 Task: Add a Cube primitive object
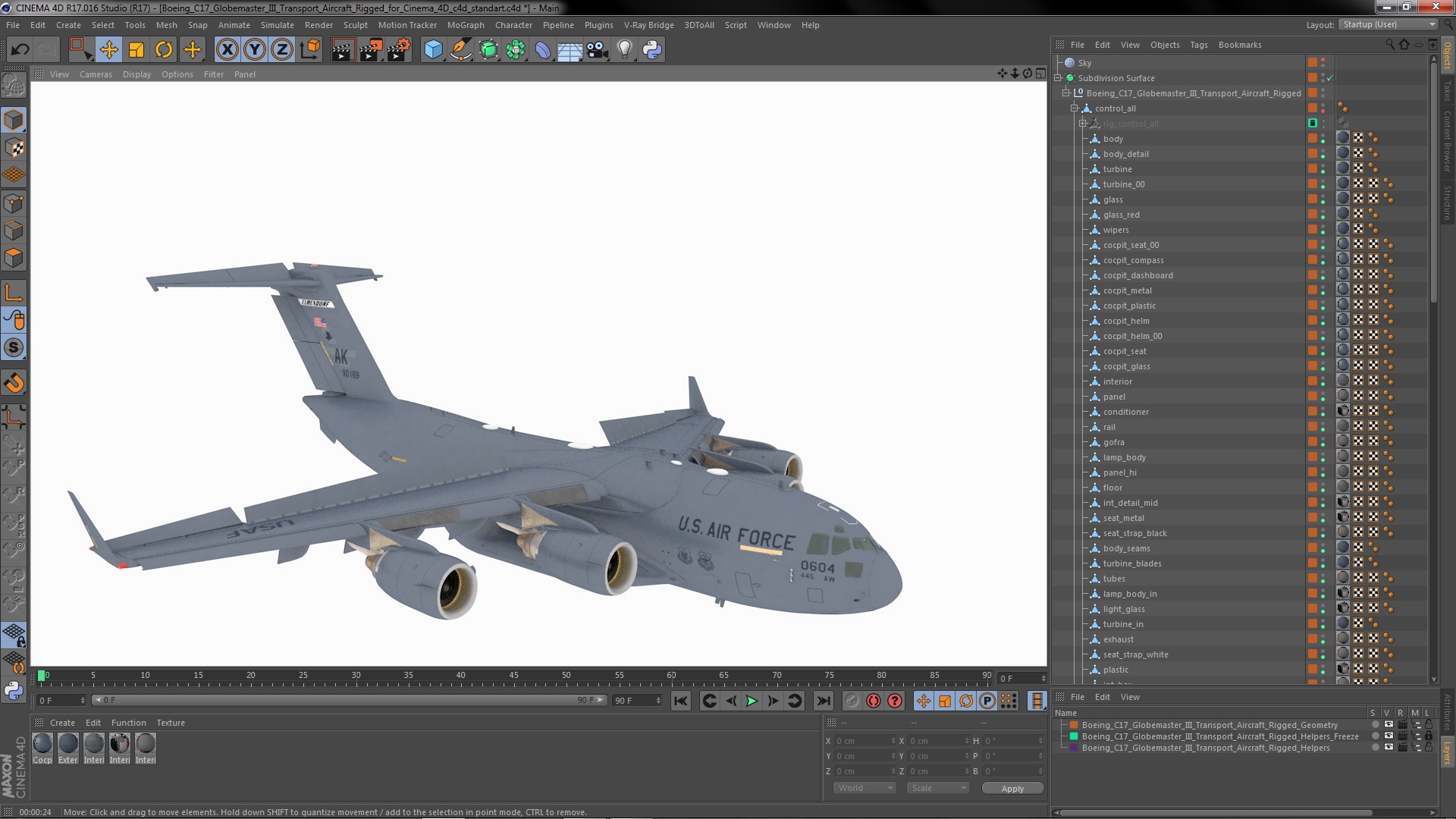(x=433, y=50)
